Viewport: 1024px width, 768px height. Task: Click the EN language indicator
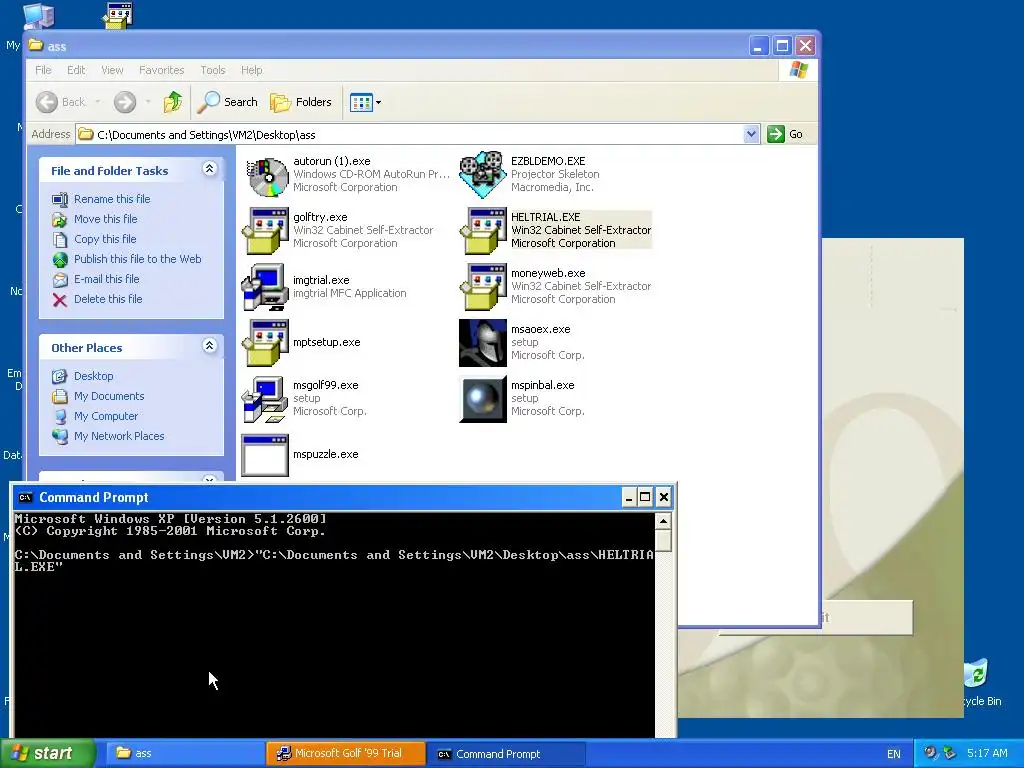click(893, 754)
